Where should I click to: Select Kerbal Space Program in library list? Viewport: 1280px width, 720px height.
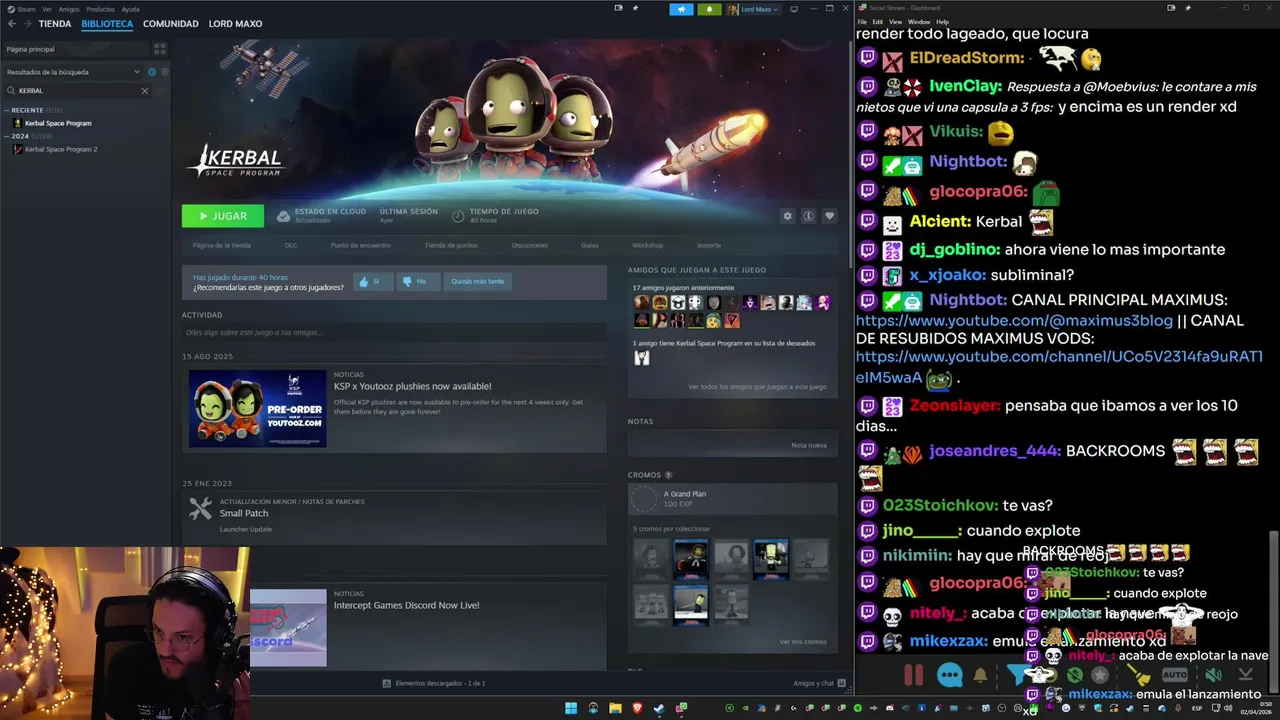57,123
